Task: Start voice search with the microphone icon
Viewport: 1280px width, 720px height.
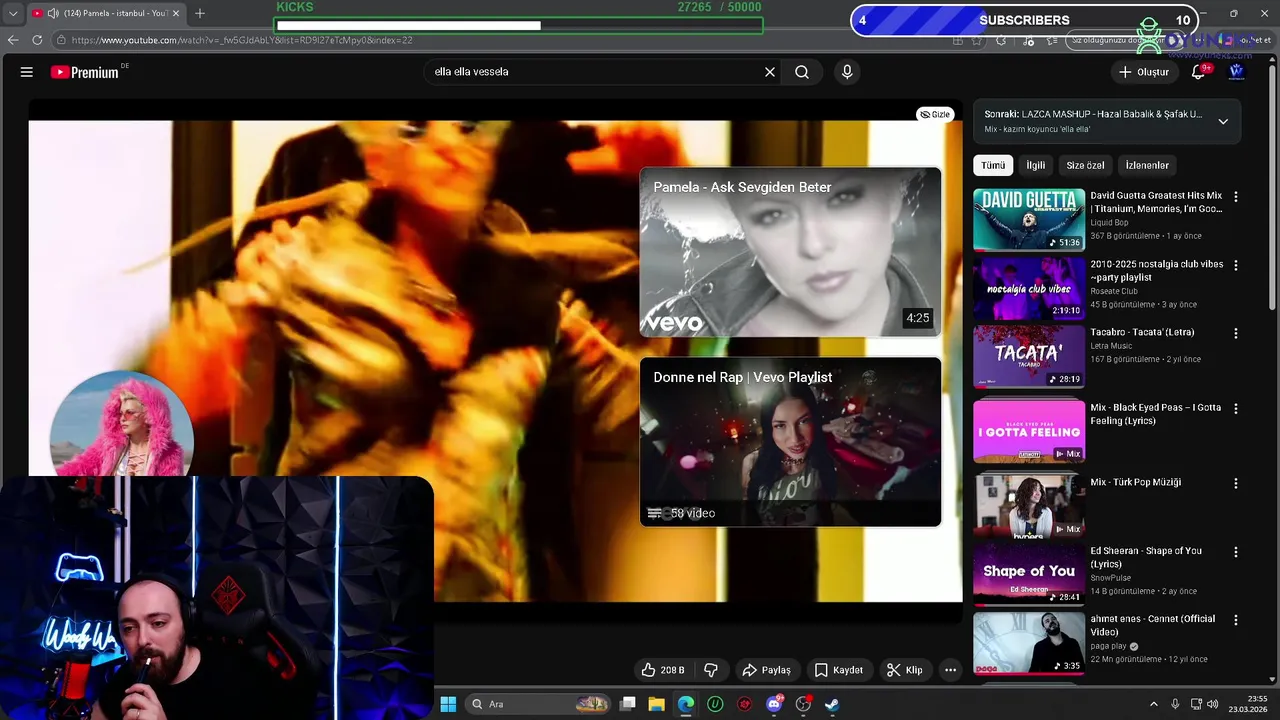Action: (x=847, y=72)
